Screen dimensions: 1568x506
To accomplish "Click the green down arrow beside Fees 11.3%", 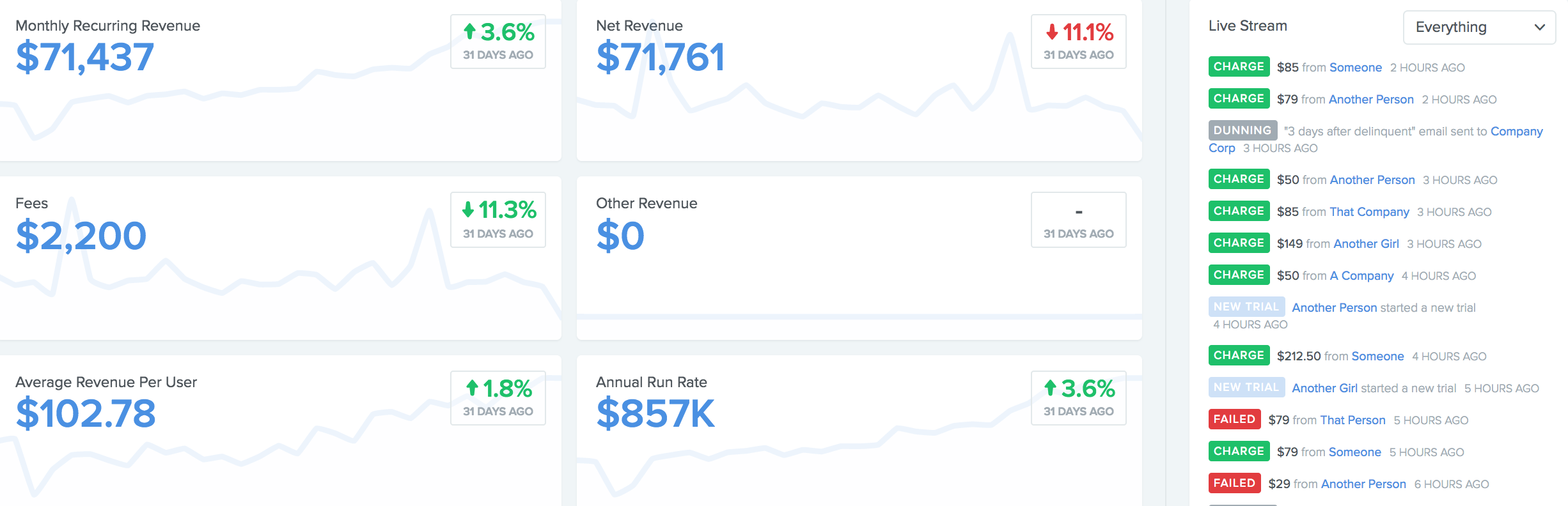I will coord(468,209).
